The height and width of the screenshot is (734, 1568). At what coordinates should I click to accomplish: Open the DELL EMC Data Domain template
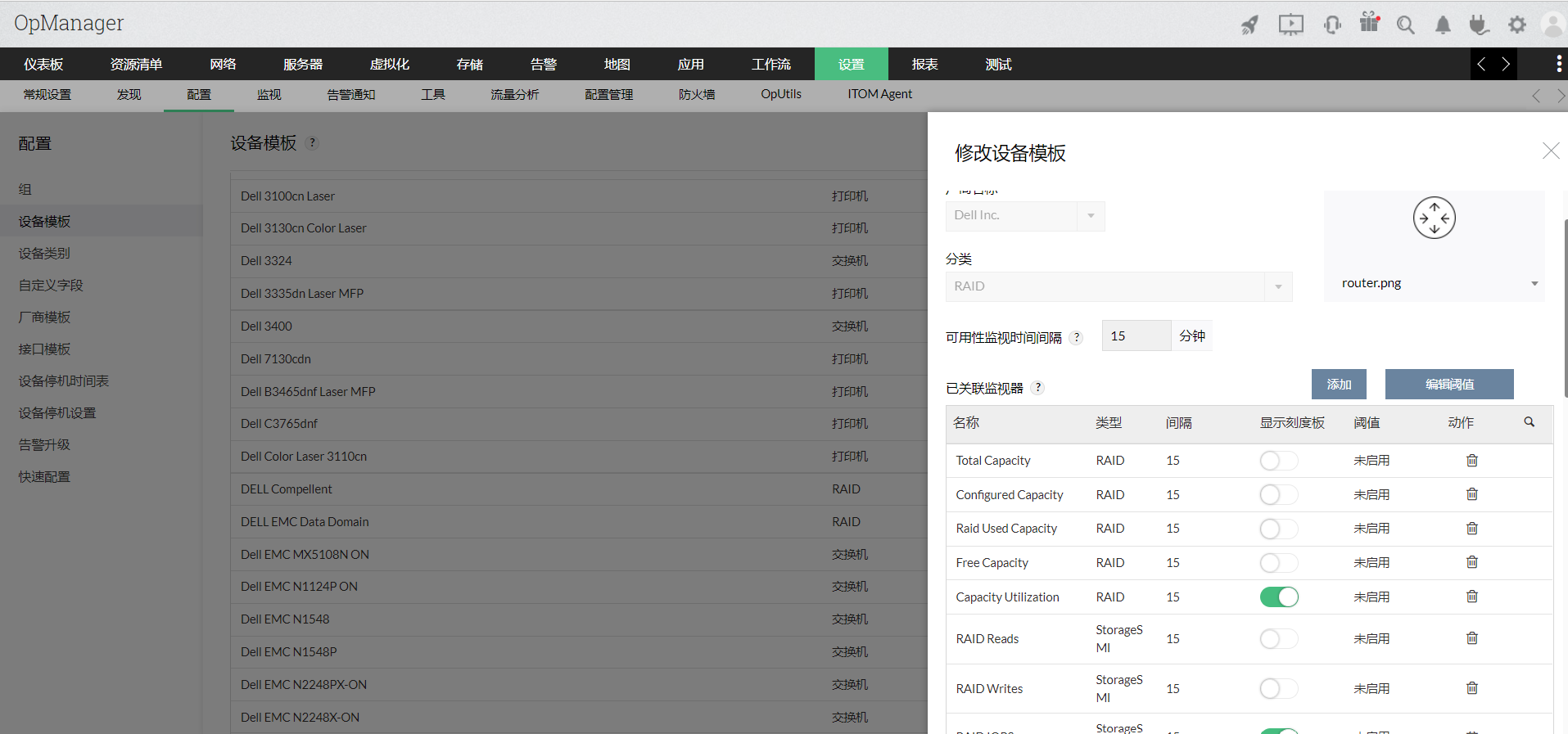pyautogui.click(x=578, y=522)
